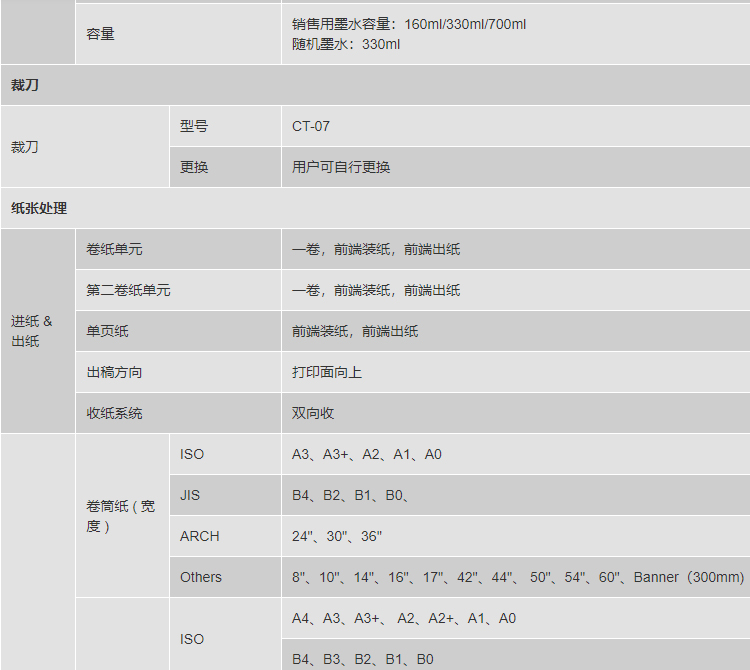
Task: Select the 出稿方向 row label
Action: point(114,372)
